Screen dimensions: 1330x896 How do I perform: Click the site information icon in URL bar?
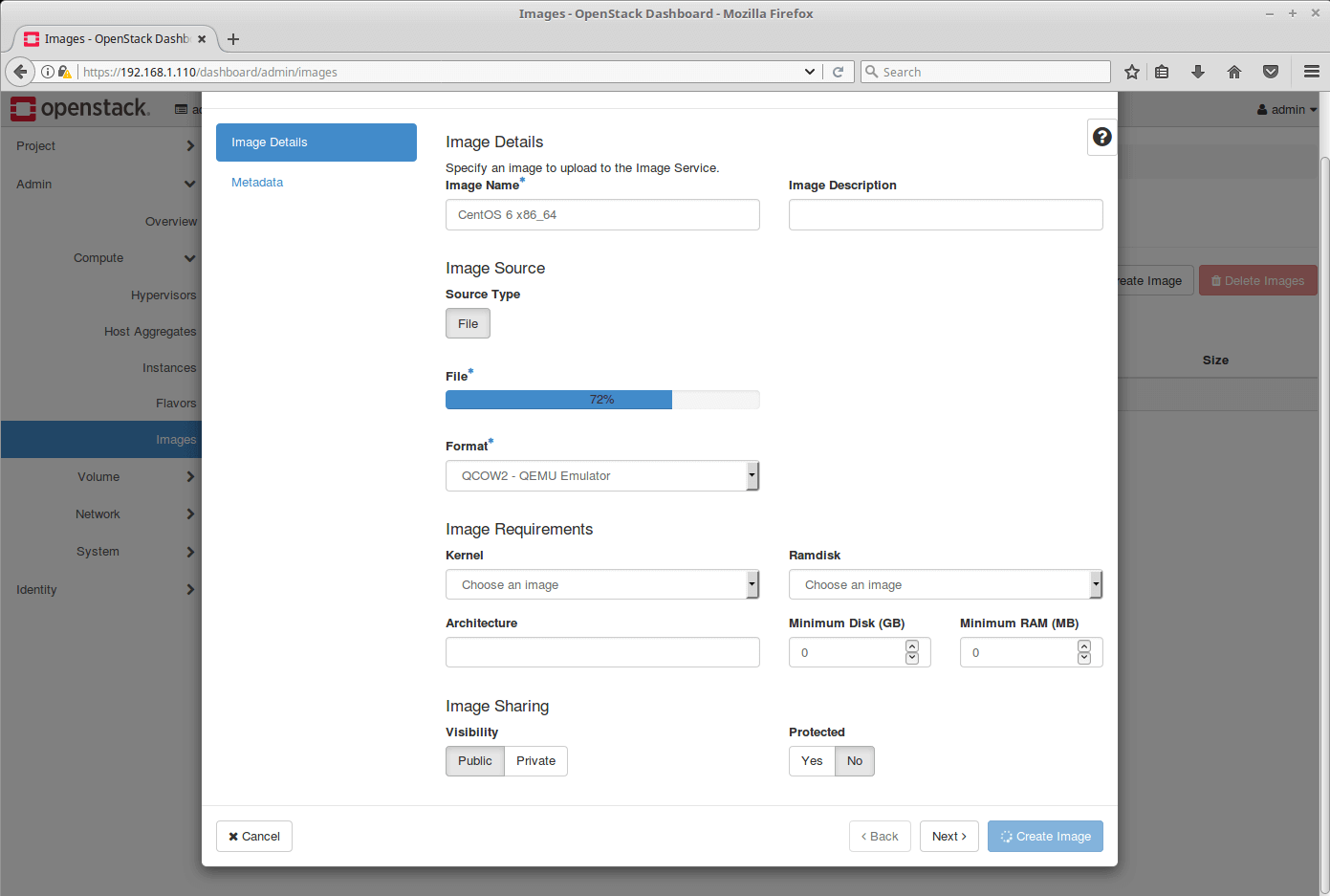click(47, 72)
